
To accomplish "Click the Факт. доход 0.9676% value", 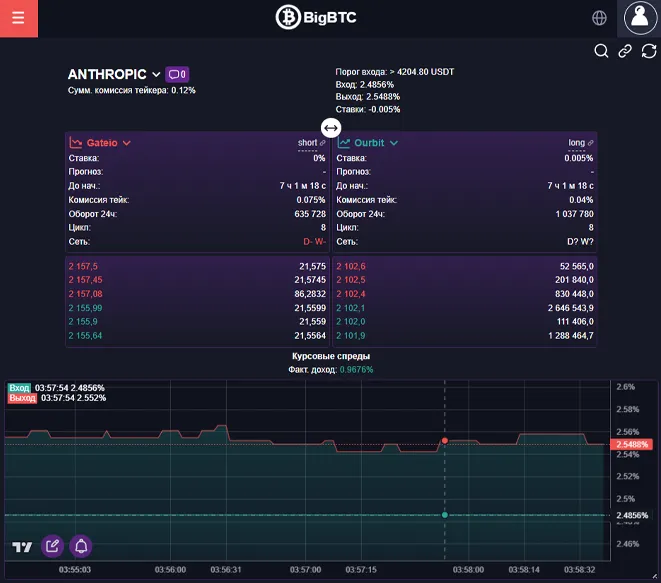I will (x=356, y=370).
